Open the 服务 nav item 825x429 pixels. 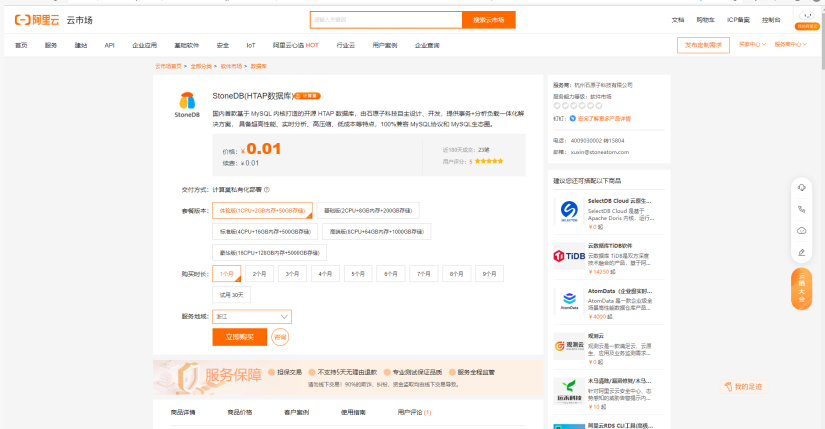click(51, 45)
